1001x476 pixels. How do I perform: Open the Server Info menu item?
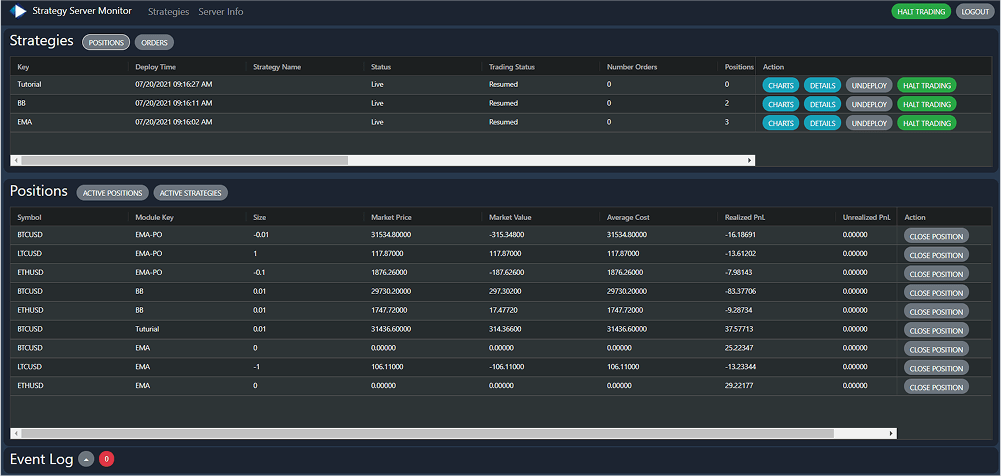coord(220,12)
